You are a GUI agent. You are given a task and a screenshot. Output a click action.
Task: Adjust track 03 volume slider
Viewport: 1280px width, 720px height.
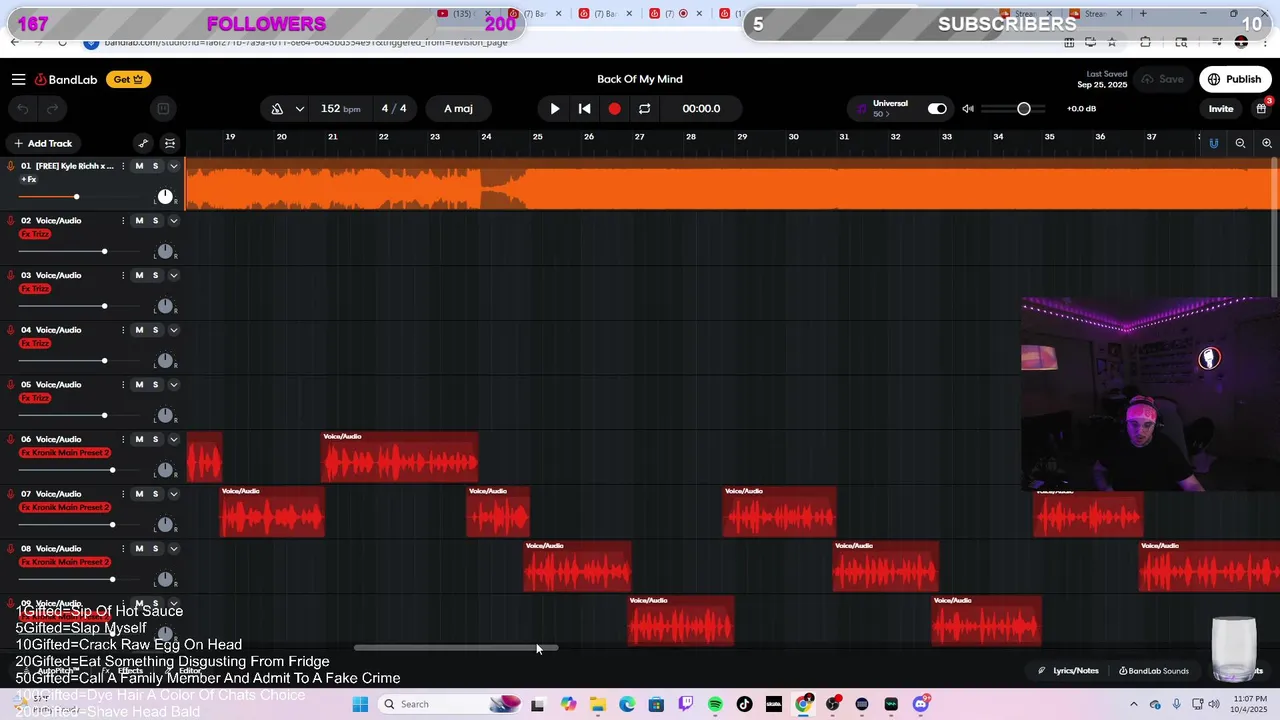104,306
